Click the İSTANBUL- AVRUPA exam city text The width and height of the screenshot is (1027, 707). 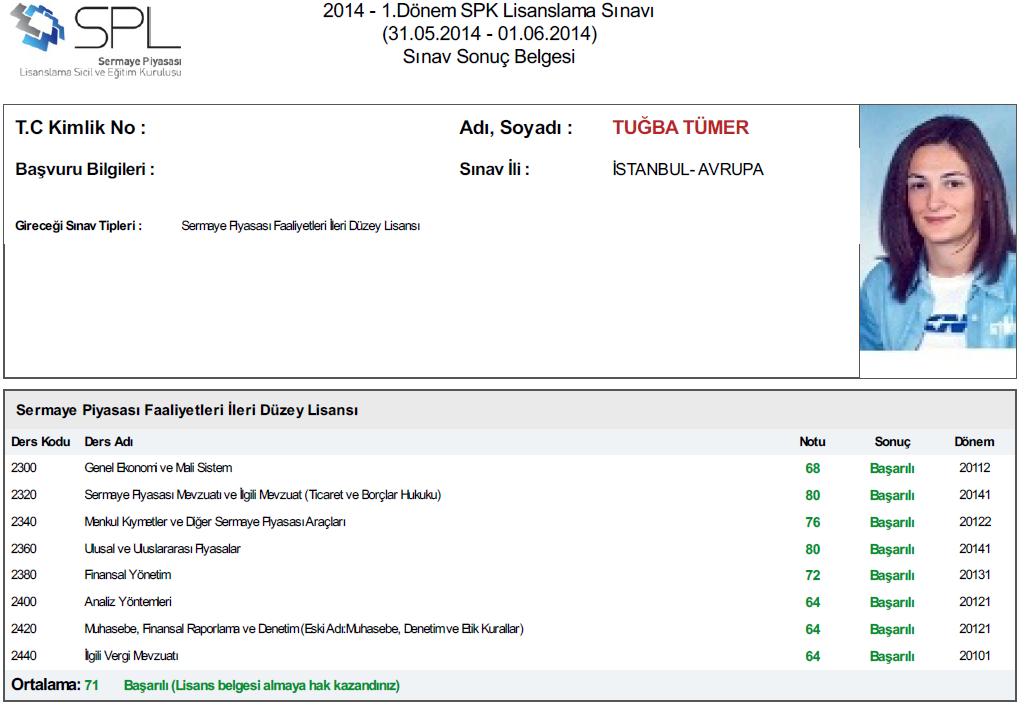(x=688, y=169)
